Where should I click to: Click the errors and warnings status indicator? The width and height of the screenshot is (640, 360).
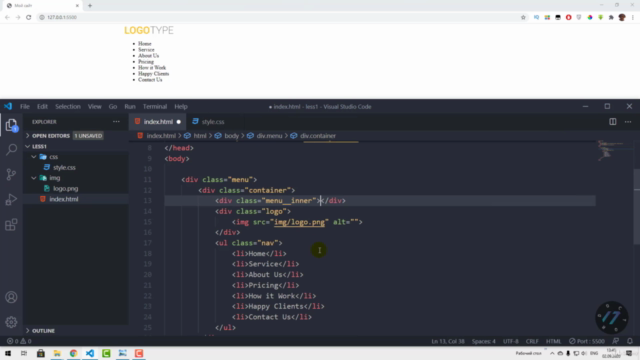point(19,341)
